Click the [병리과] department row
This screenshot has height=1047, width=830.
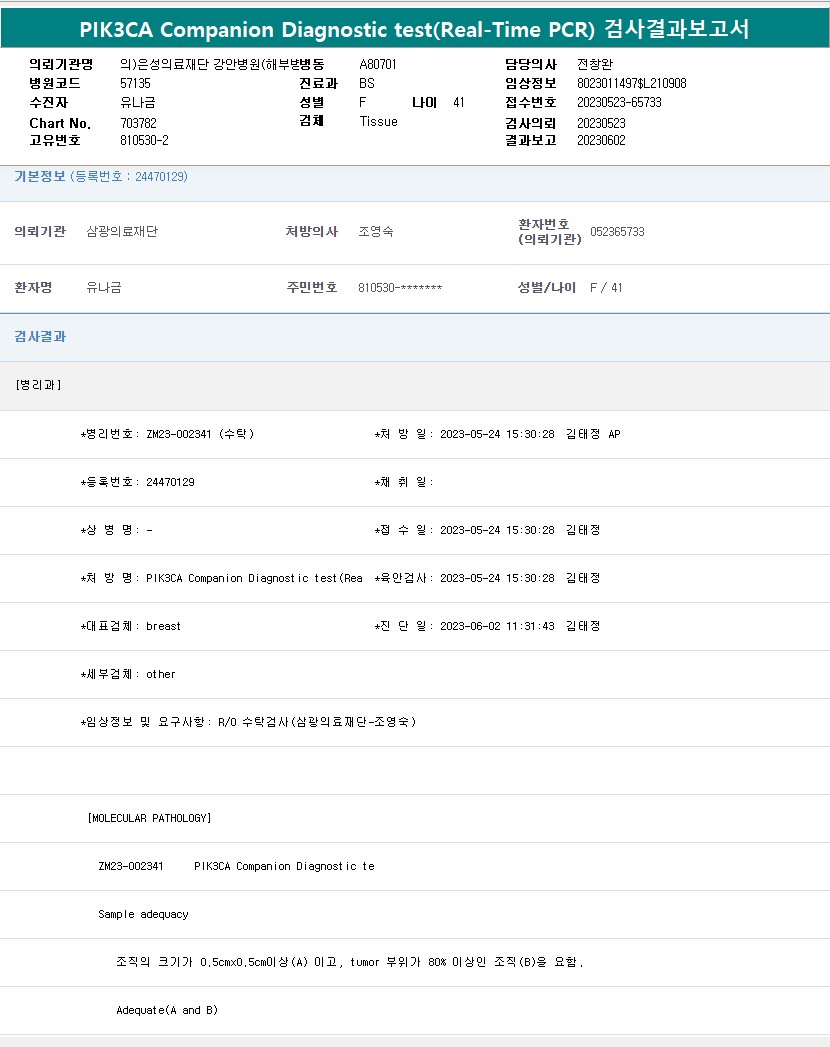(x=39, y=385)
